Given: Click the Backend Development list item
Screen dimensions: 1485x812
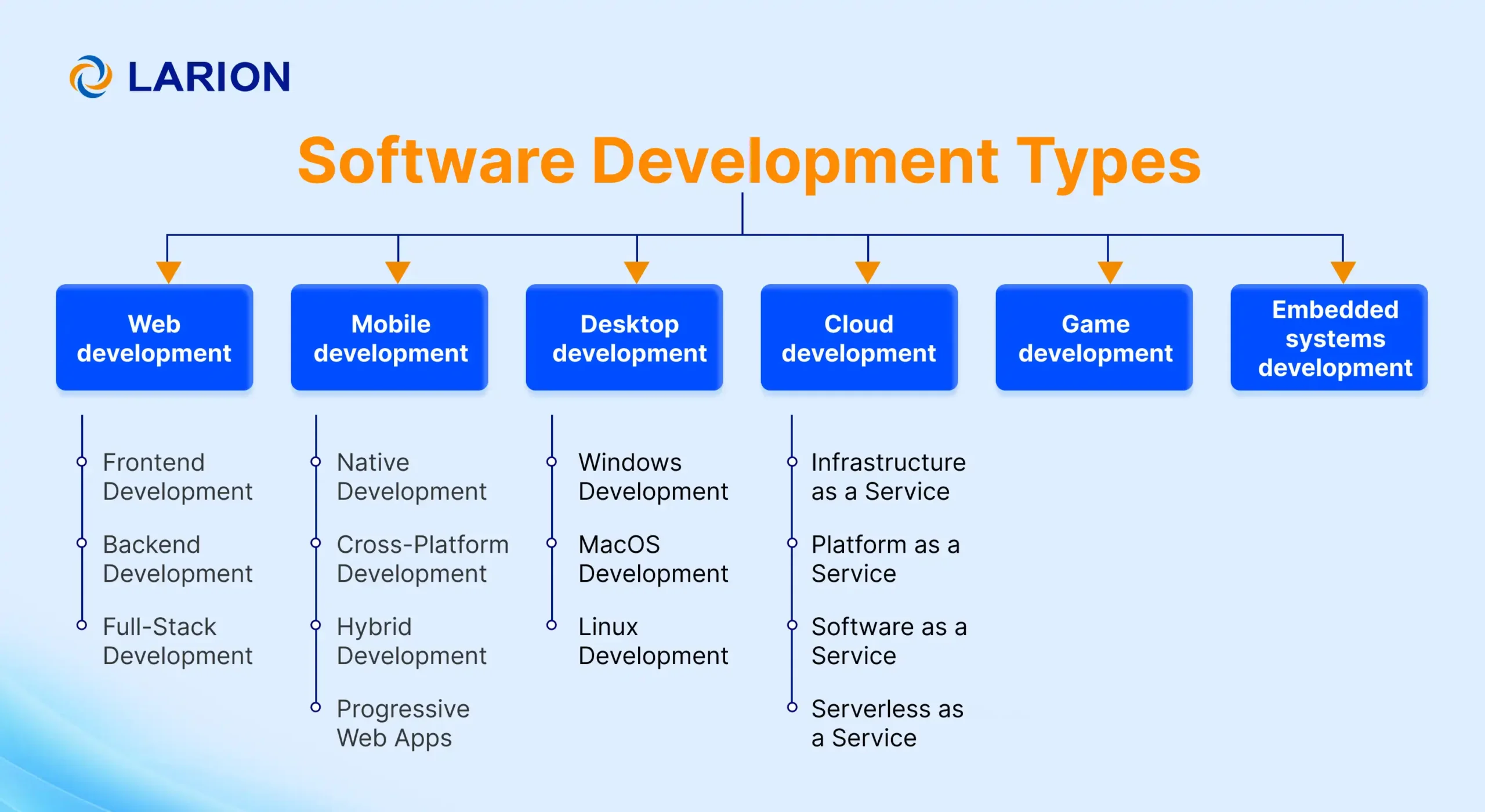Looking at the screenshot, I should tap(178, 559).
